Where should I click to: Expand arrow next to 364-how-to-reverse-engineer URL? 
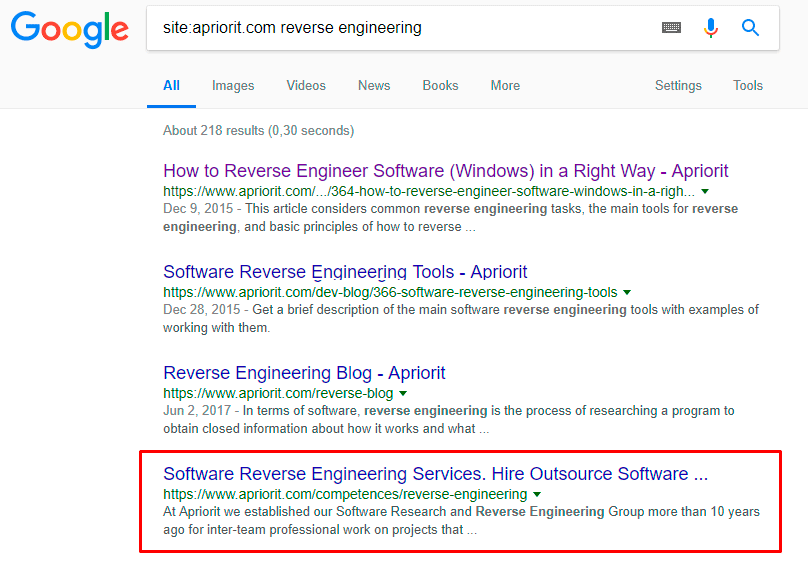[705, 191]
